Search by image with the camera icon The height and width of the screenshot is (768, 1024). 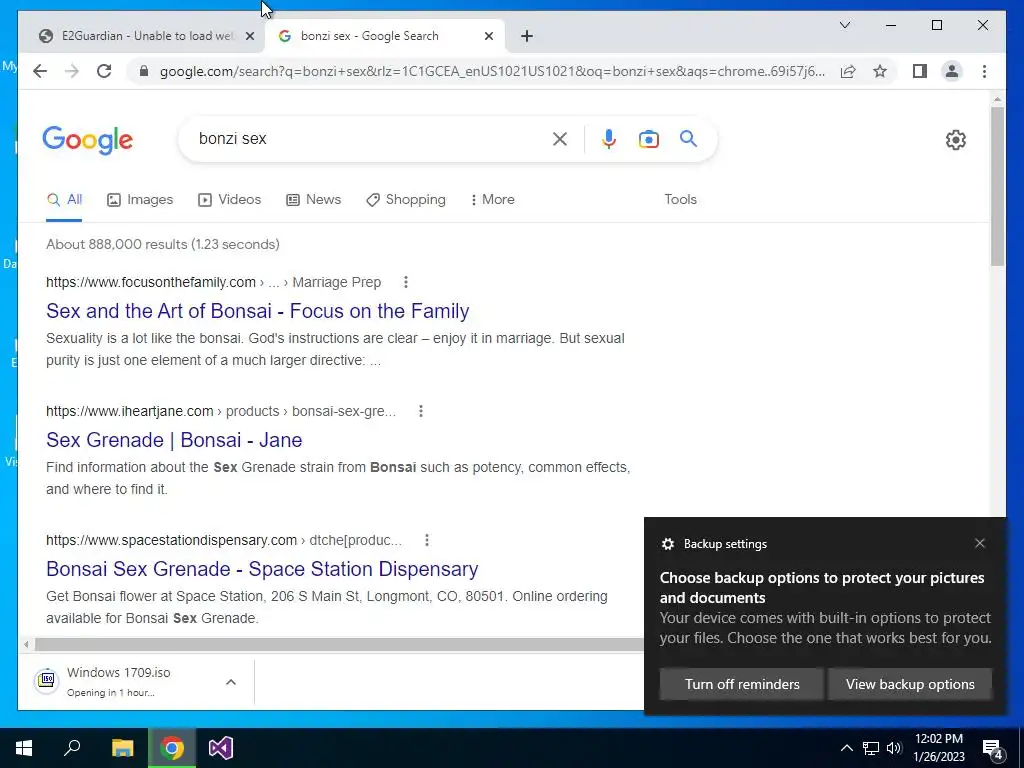pos(648,138)
